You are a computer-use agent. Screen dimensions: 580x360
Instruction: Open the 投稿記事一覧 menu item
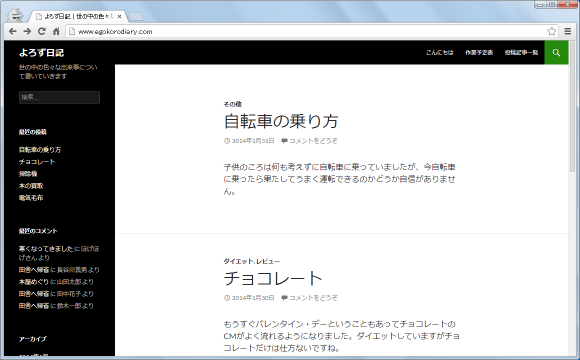(521, 53)
